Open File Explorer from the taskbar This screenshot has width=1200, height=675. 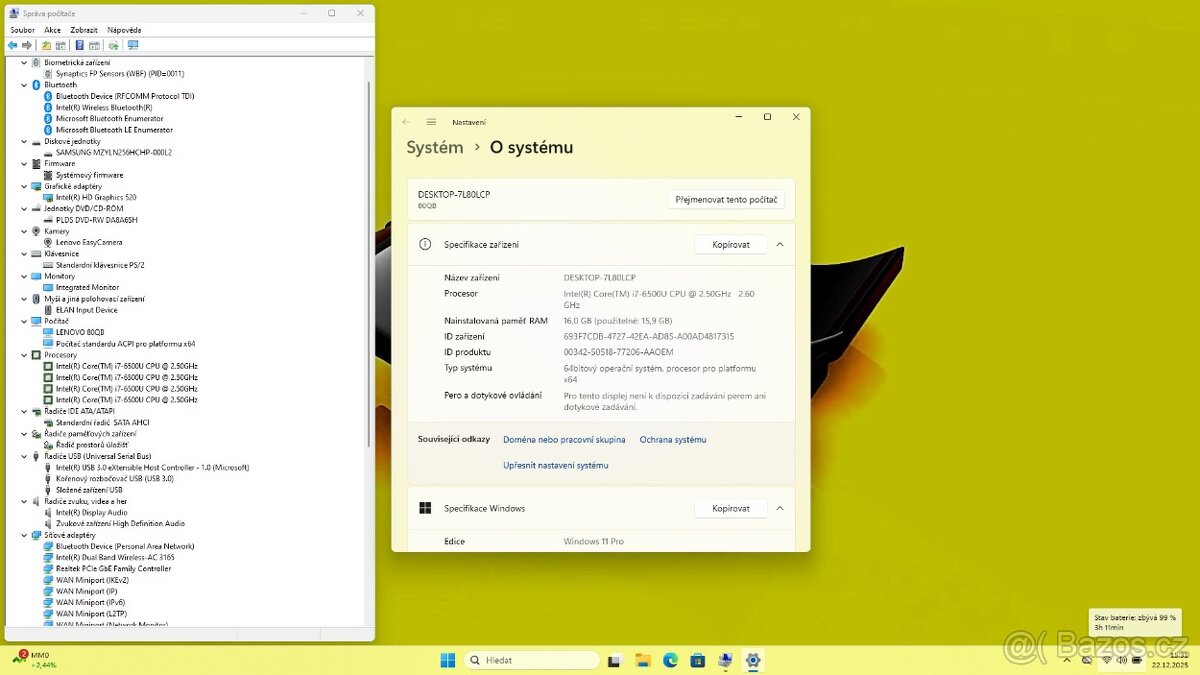643,660
